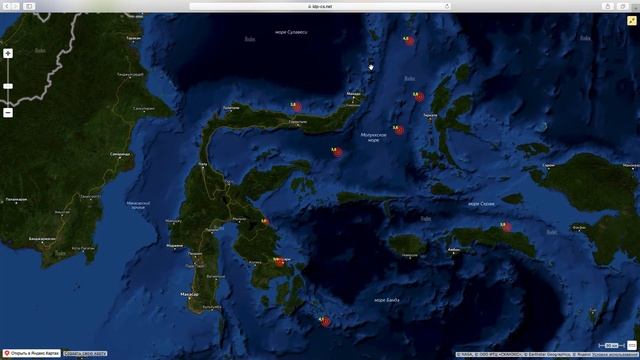Click the Самаринда city label
Viewport: 640px width, 360px height.
tap(120, 154)
